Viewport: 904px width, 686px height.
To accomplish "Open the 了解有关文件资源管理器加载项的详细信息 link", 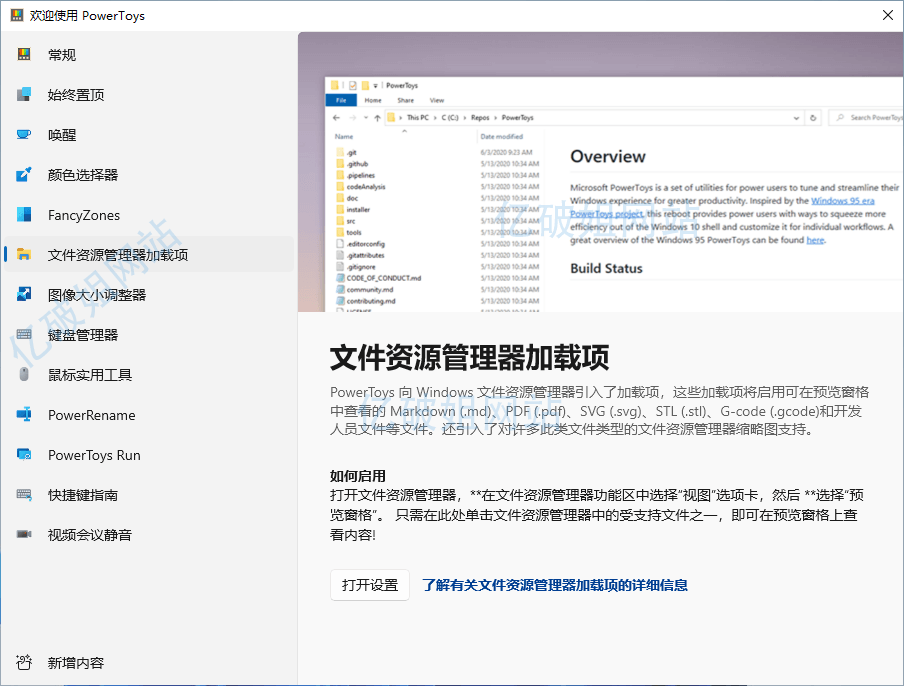I will coord(554,585).
